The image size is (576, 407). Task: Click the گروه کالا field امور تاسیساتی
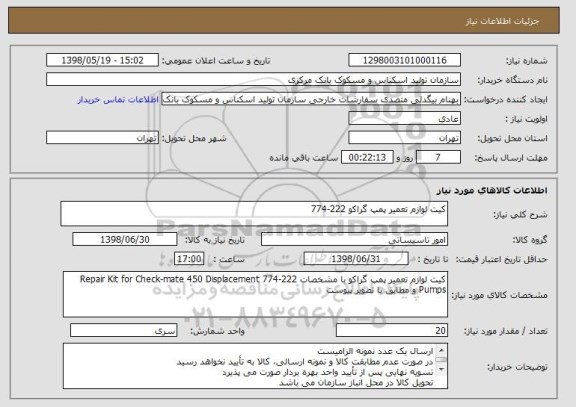tap(354, 240)
